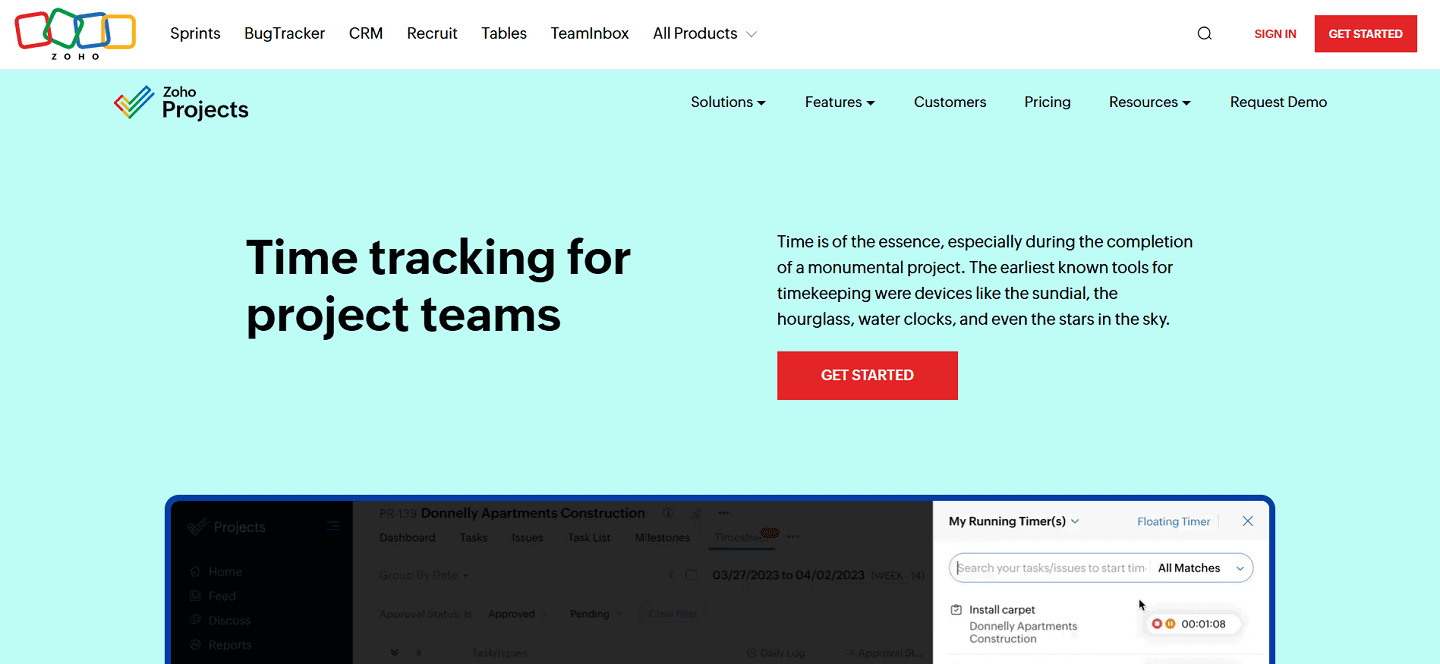Pause the running timer
Image resolution: width=1440 pixels, height=664 pixels.
(1172, 623)
